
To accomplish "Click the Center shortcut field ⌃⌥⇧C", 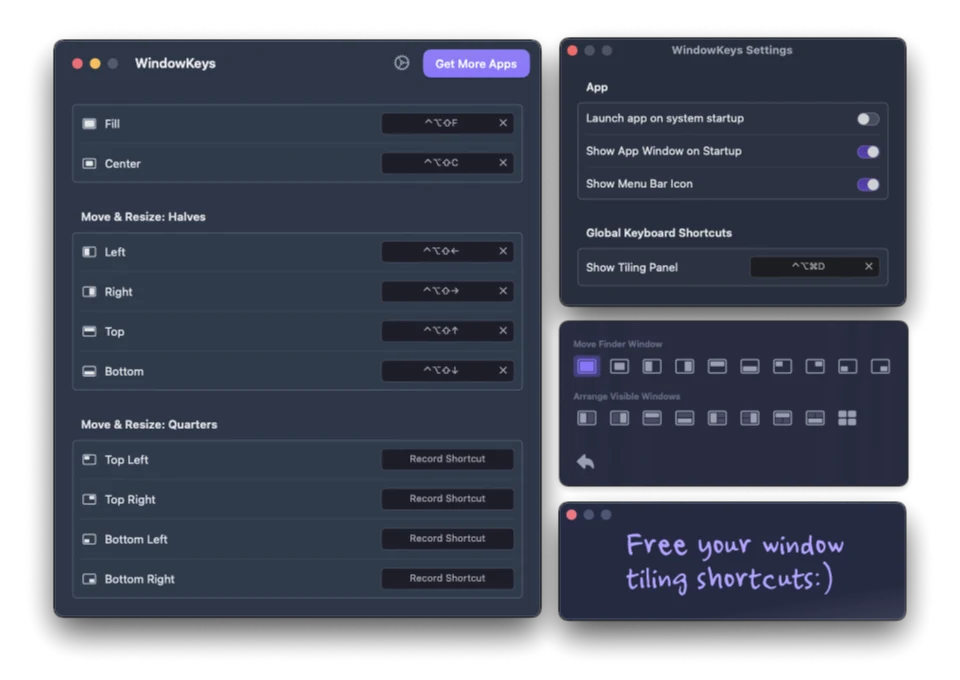I will tap(447, 163).
